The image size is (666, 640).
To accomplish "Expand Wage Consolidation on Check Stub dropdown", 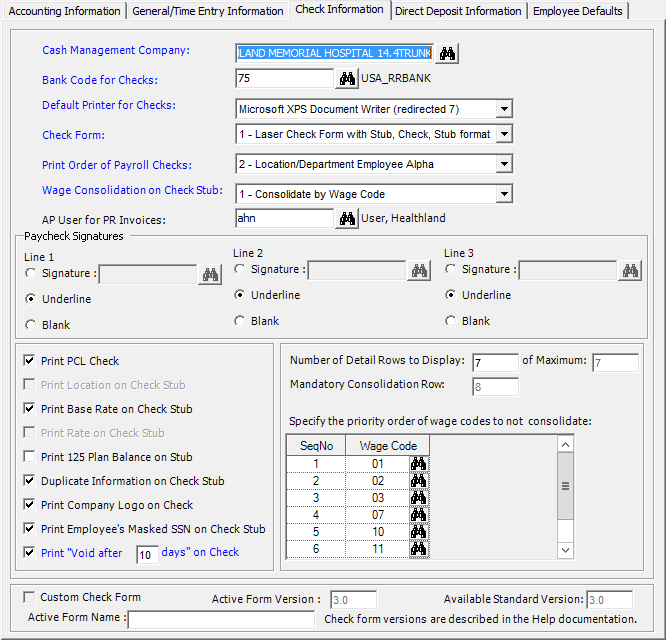I will pyautogui.click(x=504, y=194).
